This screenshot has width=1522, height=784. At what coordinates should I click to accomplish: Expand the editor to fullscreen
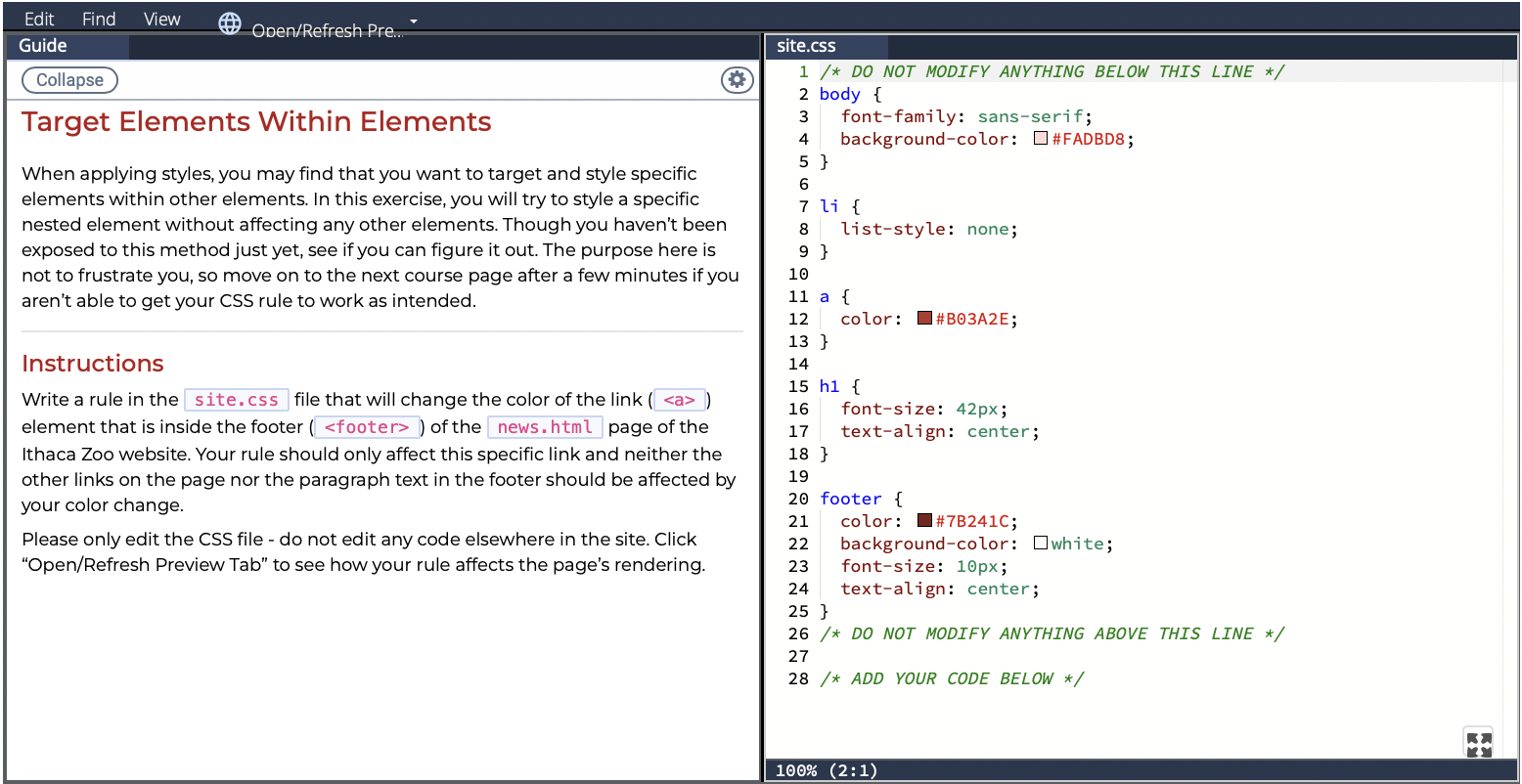point(1478,742)
